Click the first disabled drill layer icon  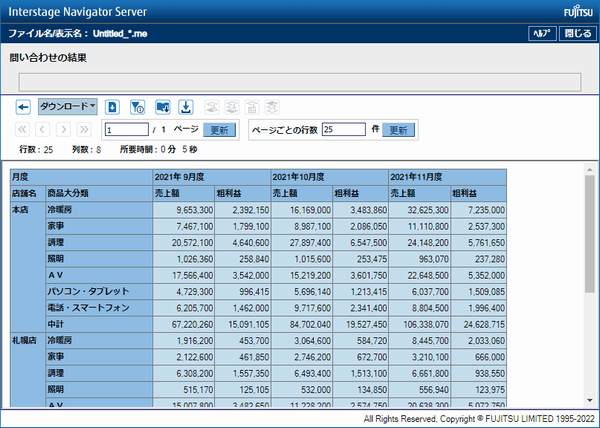[x=212, y=107]
